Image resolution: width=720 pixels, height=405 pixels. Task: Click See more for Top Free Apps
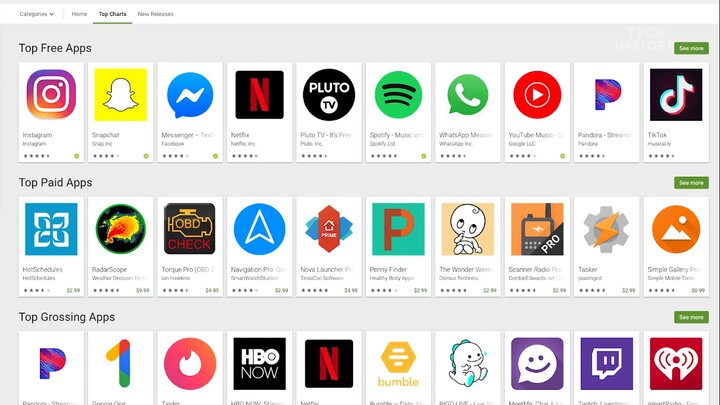tap(691, 48)
